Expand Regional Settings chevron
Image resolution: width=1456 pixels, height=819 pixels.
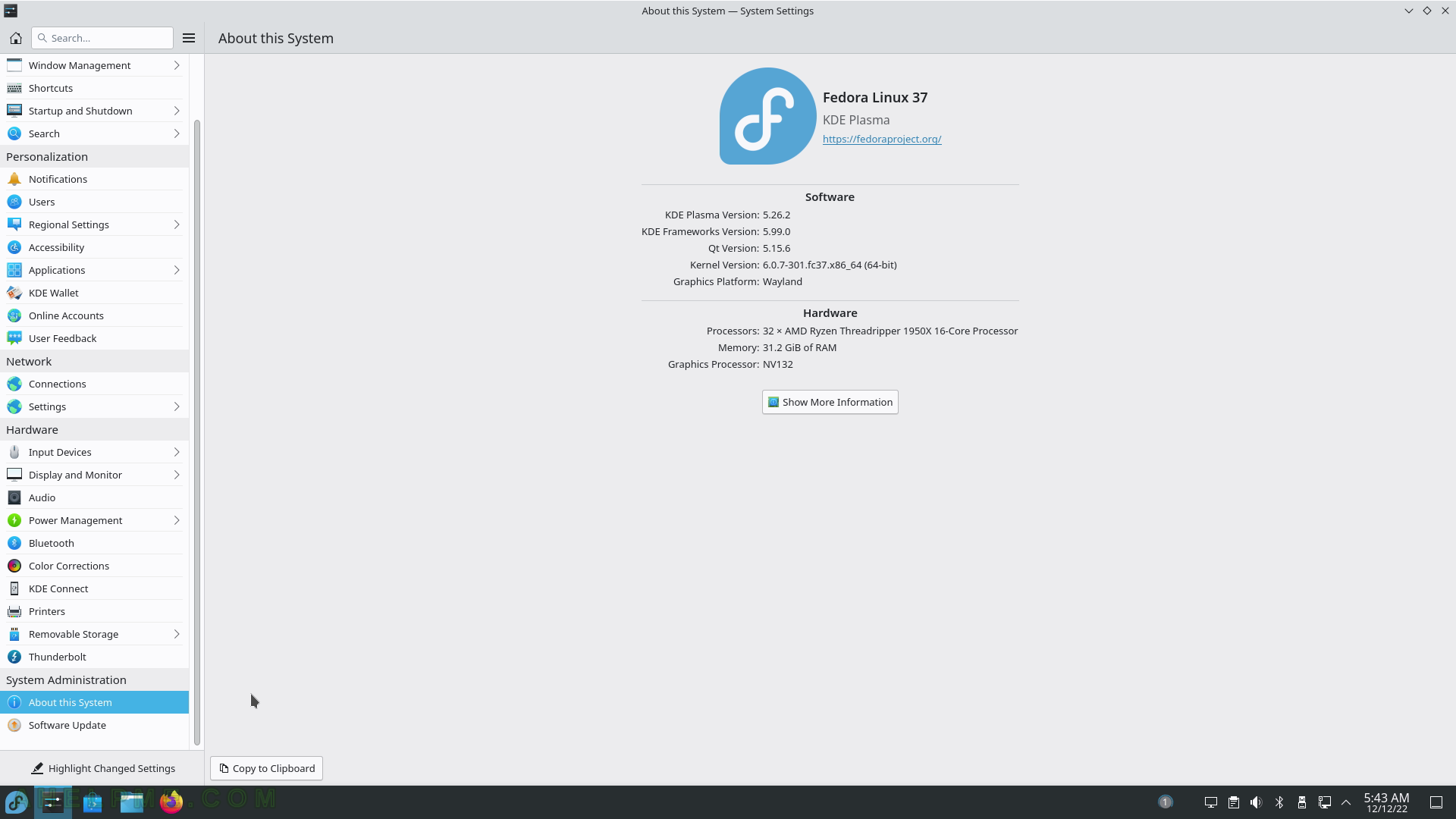click(x=177, y=224)
